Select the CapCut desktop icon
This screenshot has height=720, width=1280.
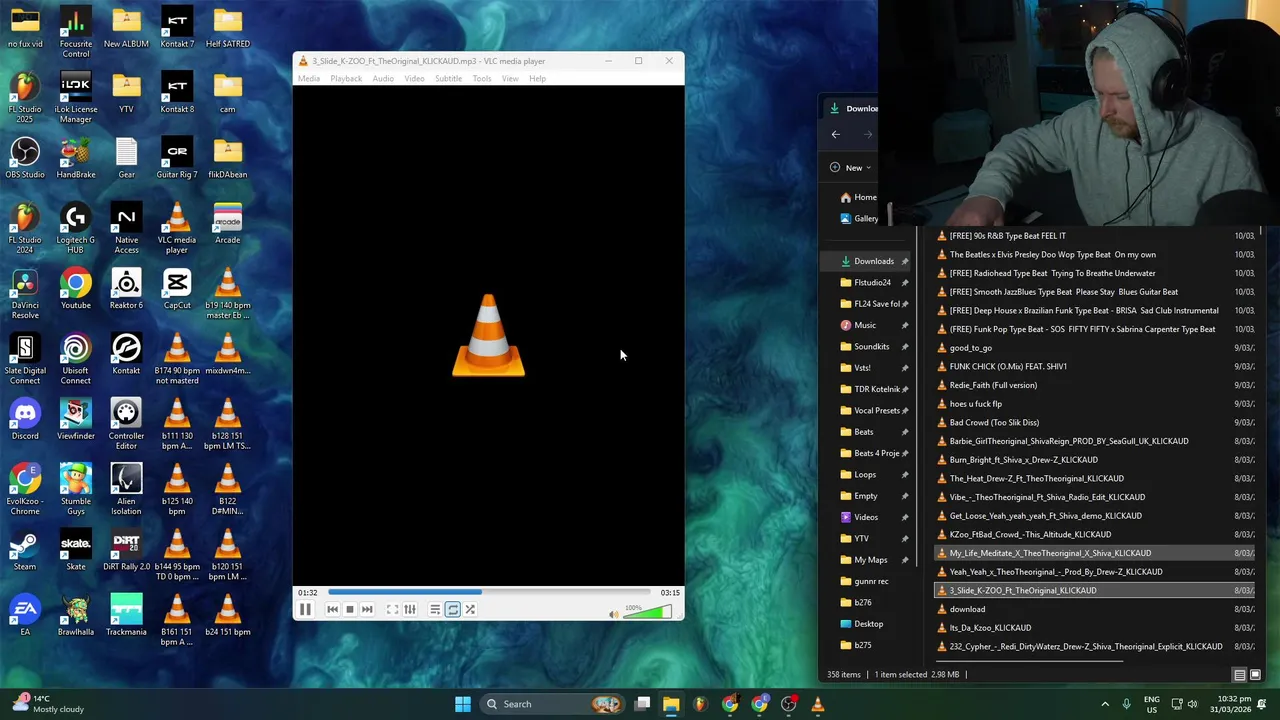point(177,289)
